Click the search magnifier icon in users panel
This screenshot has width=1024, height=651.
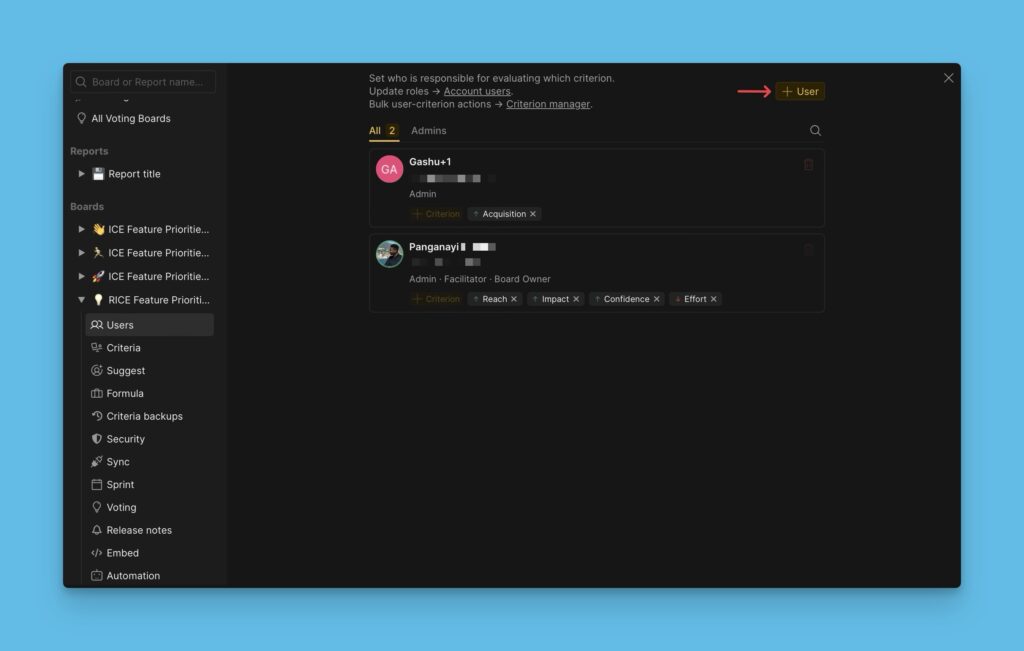(815, 131)
